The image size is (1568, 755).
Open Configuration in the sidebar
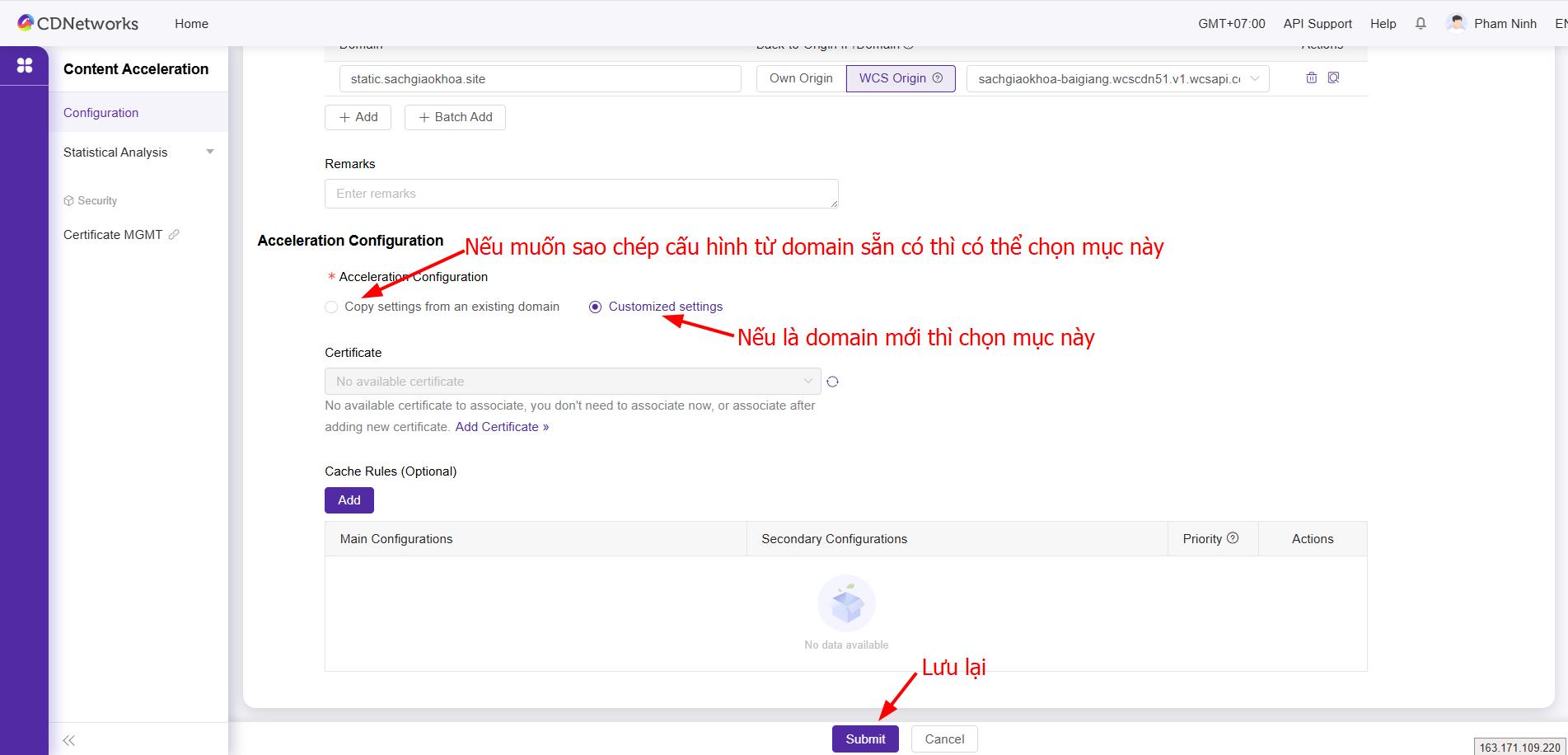tap(101, 113)
